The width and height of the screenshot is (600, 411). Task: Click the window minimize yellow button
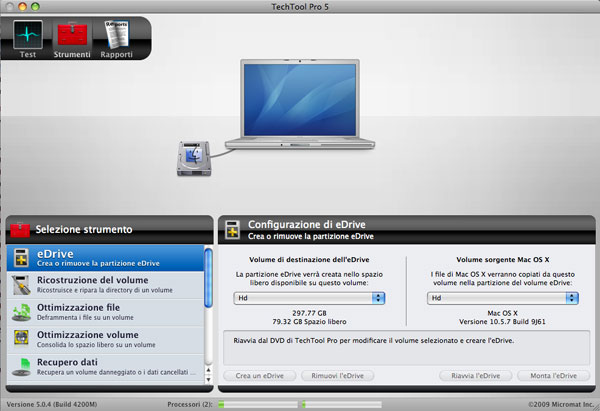pyautogui.click(x=22, y=6)
